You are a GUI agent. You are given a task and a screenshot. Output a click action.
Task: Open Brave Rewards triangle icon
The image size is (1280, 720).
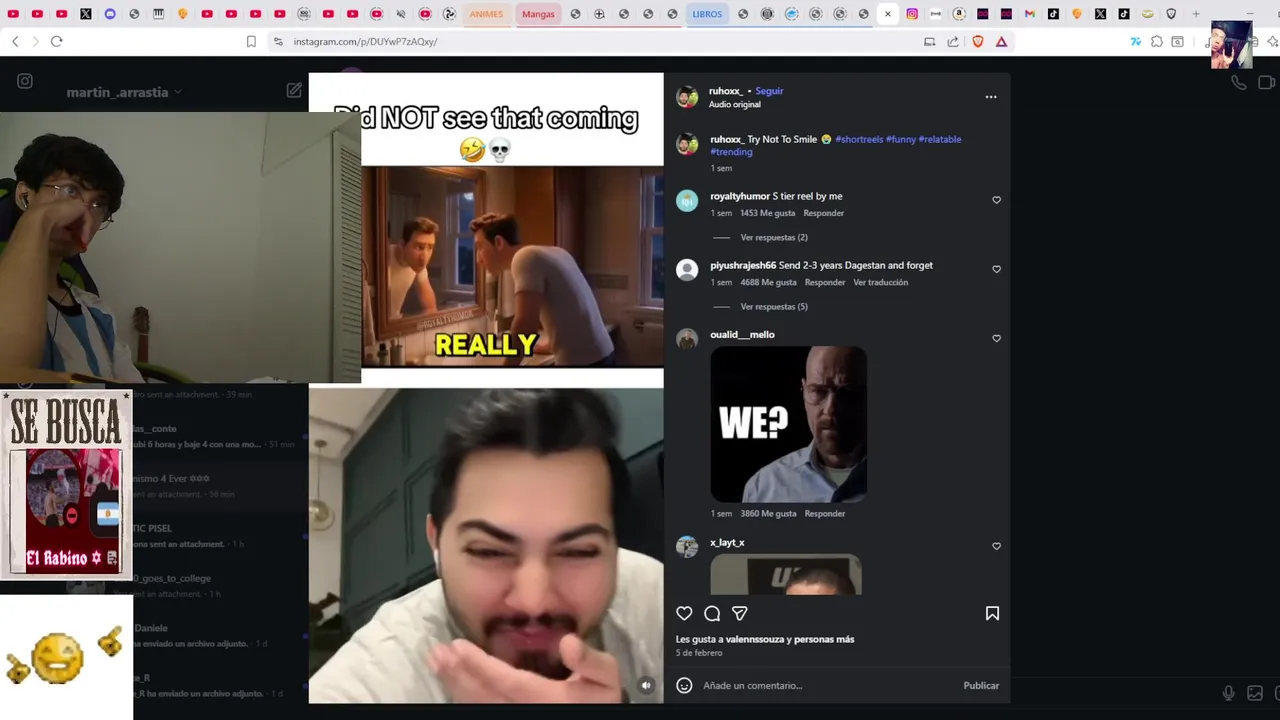[x=1001, y=41]
